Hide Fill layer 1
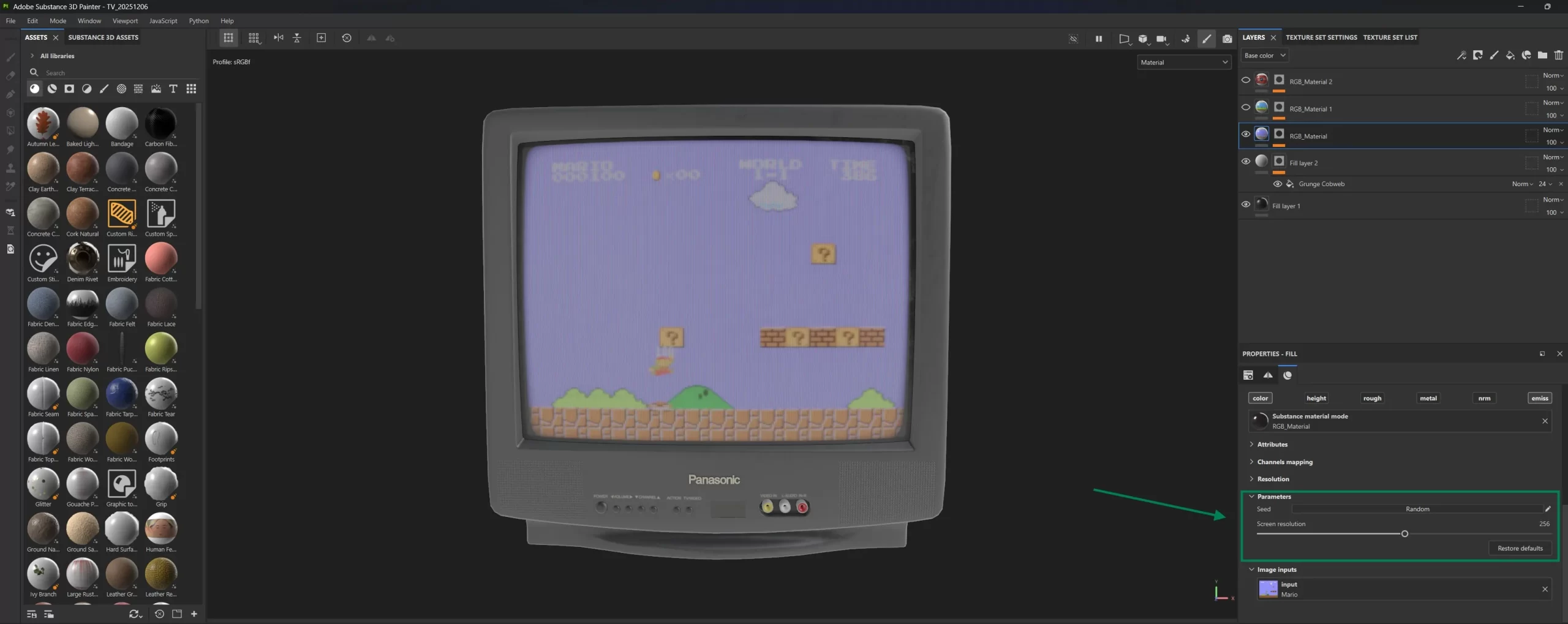The image size is (1568, 624). coord(1246,205)
